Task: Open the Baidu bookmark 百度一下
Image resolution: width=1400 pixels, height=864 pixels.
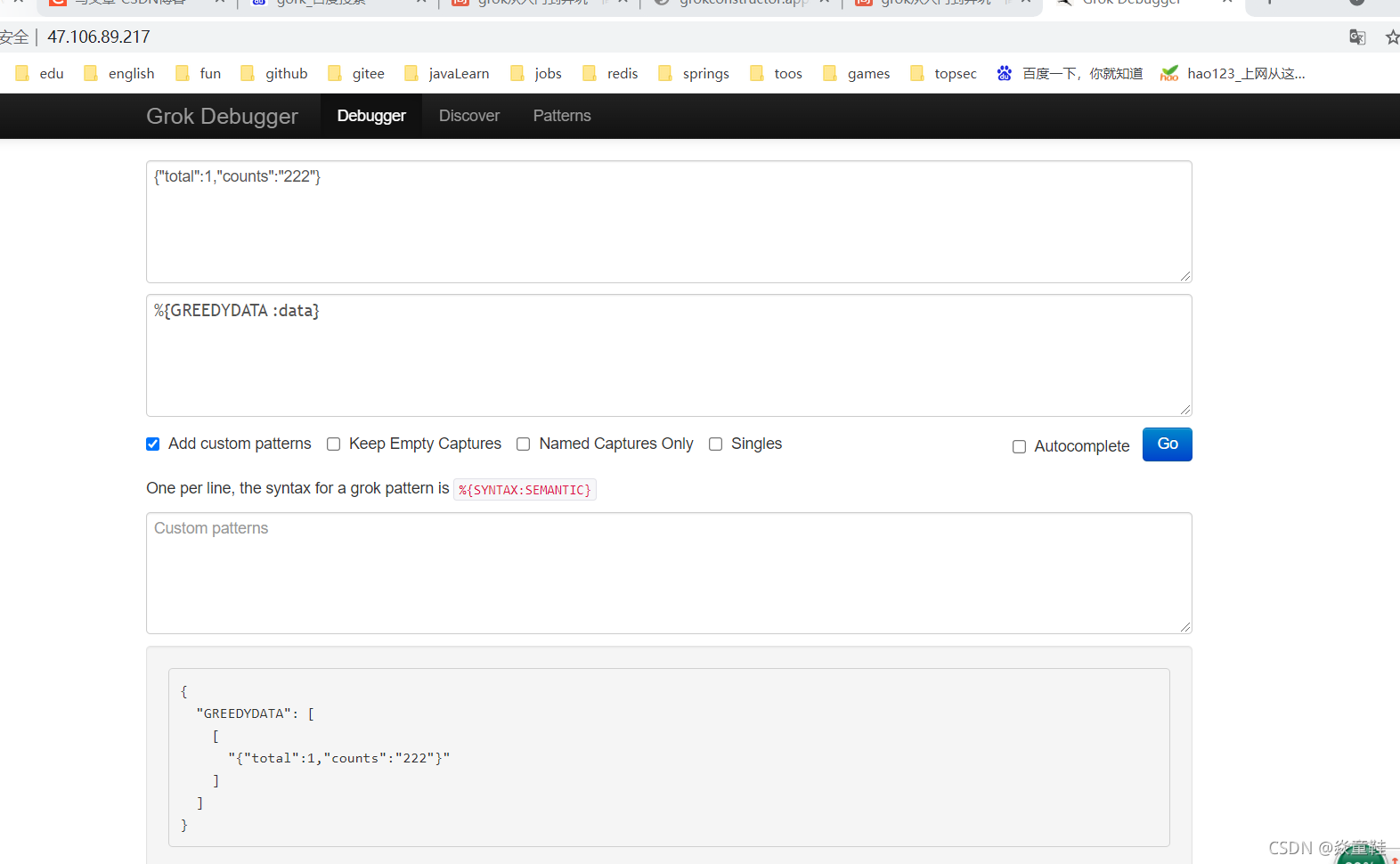Action: (1070, 74)
